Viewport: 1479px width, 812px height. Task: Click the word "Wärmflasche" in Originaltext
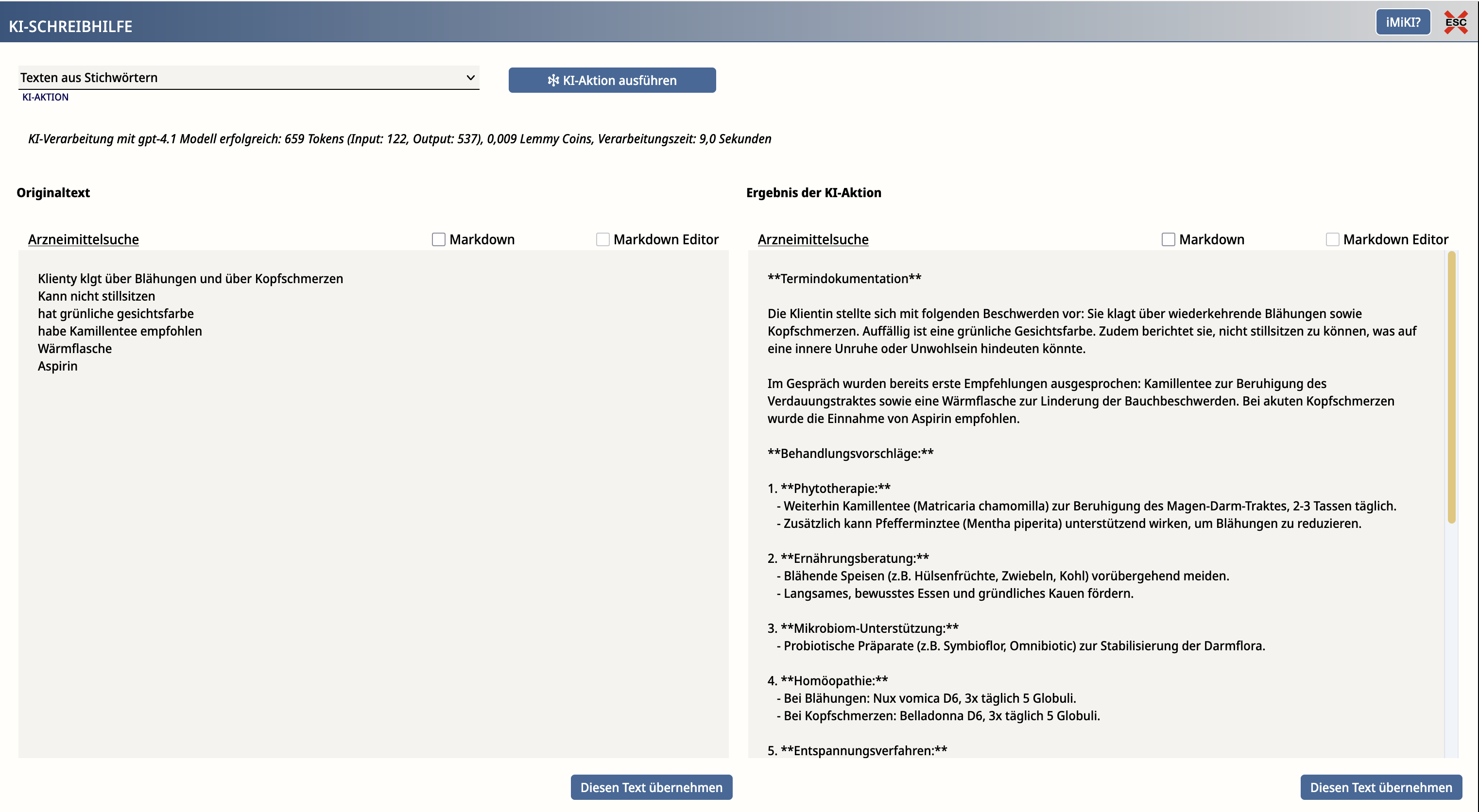click(x=75, y=349)
